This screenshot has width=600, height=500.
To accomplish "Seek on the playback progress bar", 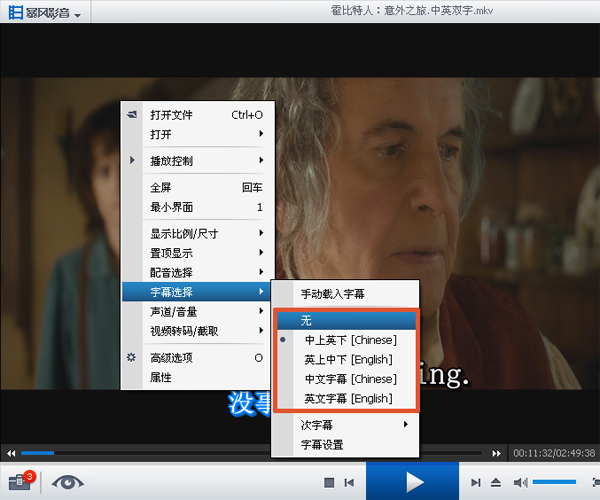I will [251, 453].
